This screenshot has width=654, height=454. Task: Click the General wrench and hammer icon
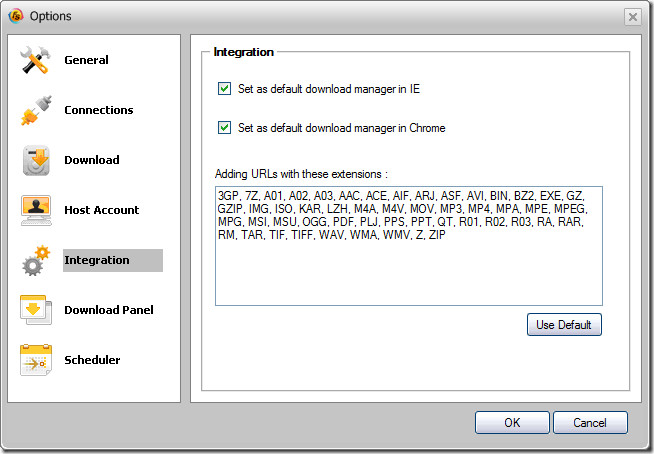pyautogui.click(x=35, y=60)
